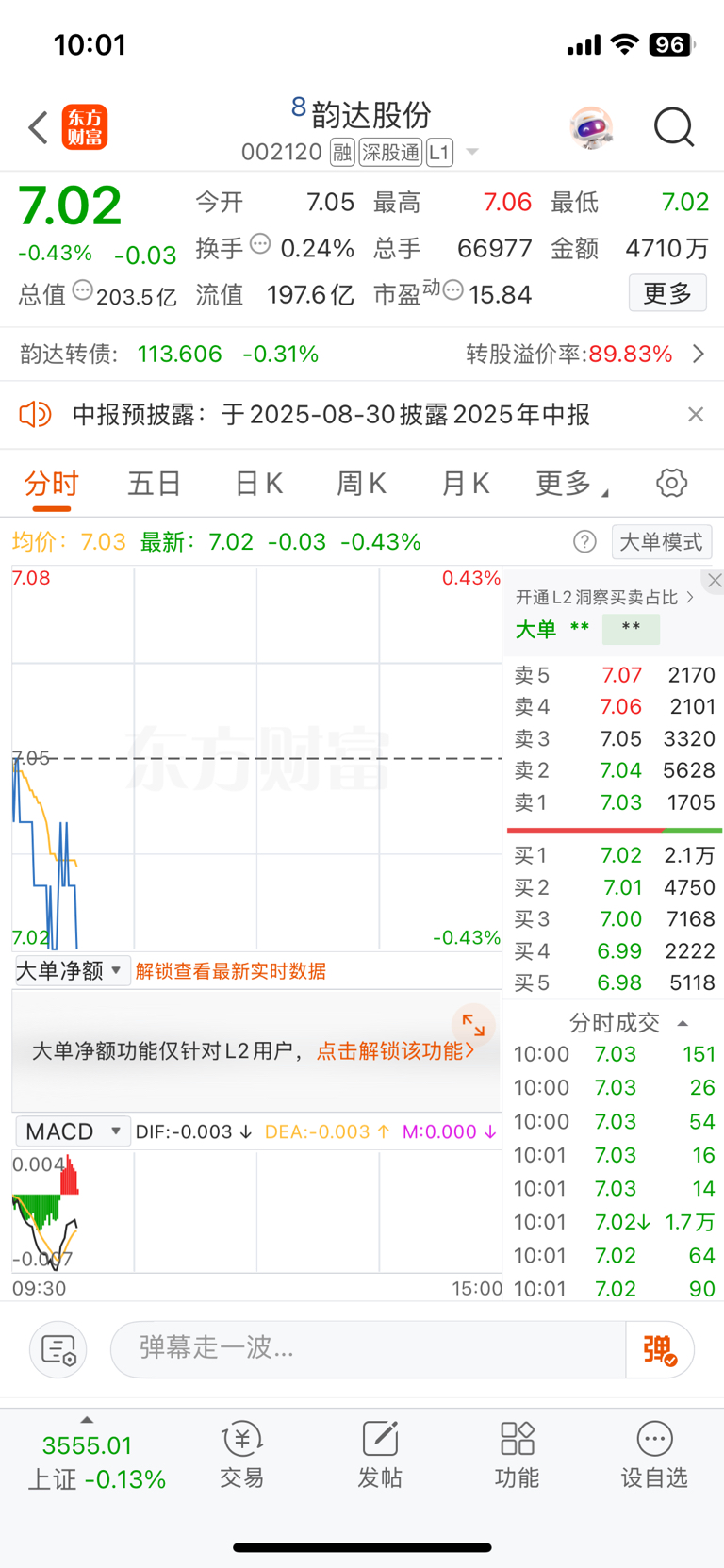The image size is (724, 1568).
Task: Expand the stock tags dropdown arrow
Action: [472, 152]
